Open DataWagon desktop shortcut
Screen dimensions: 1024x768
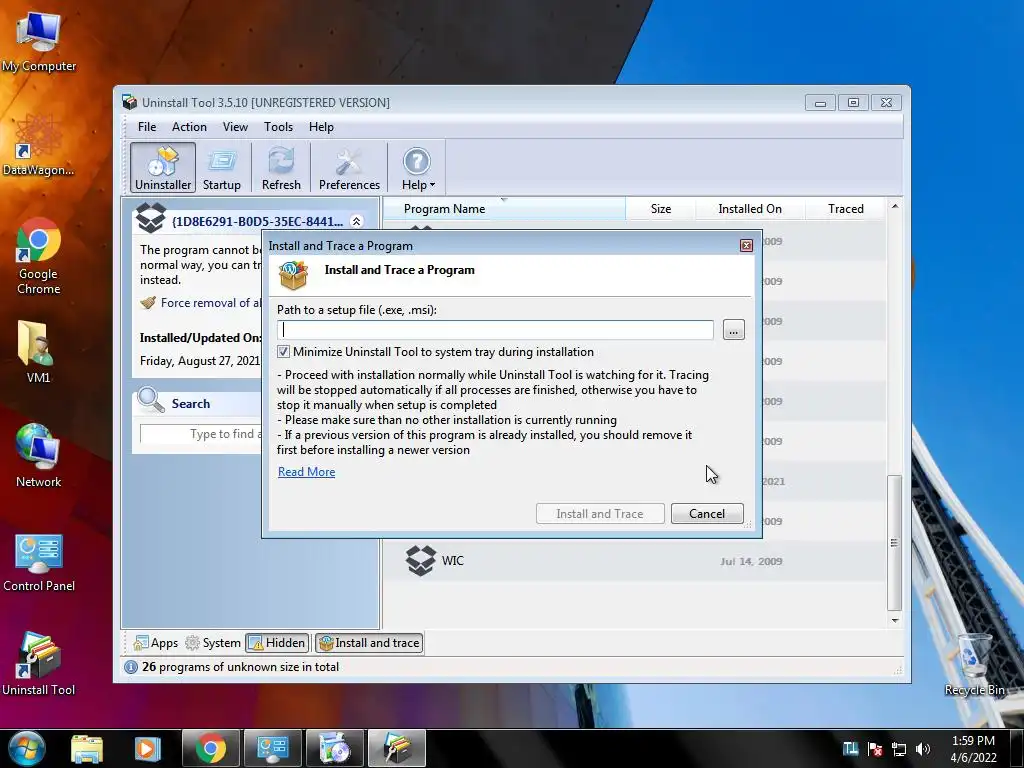coord(39,145)
